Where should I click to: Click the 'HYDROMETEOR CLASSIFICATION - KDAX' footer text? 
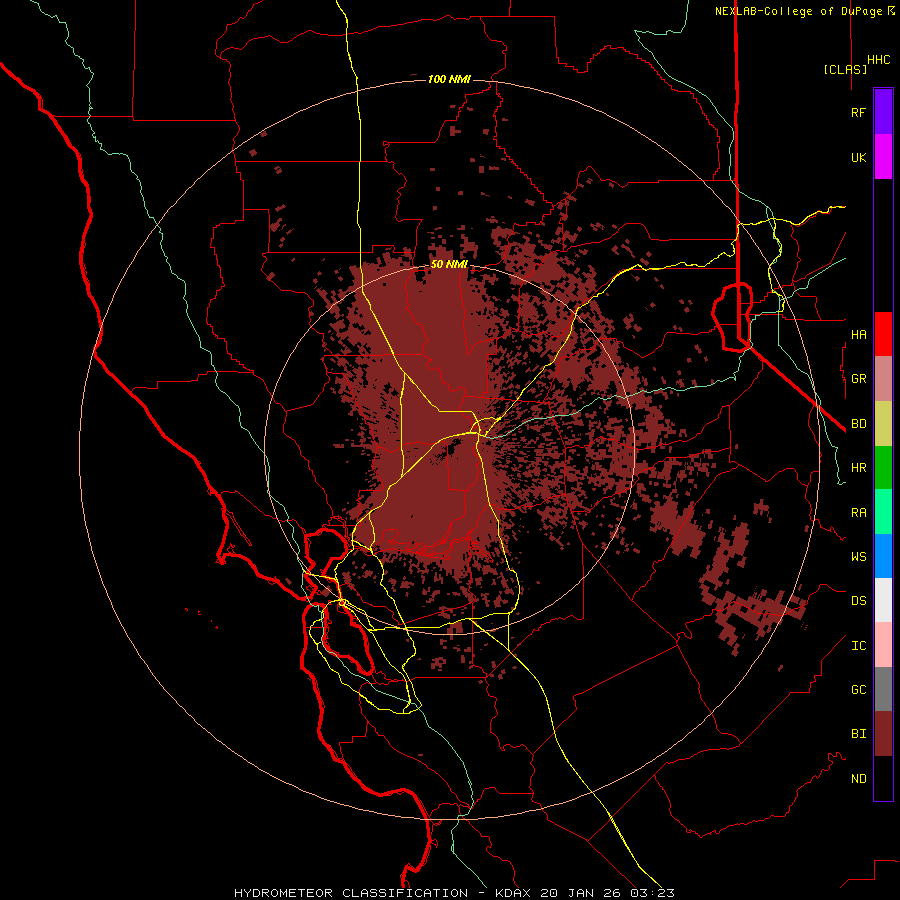[x=382, y=893]
